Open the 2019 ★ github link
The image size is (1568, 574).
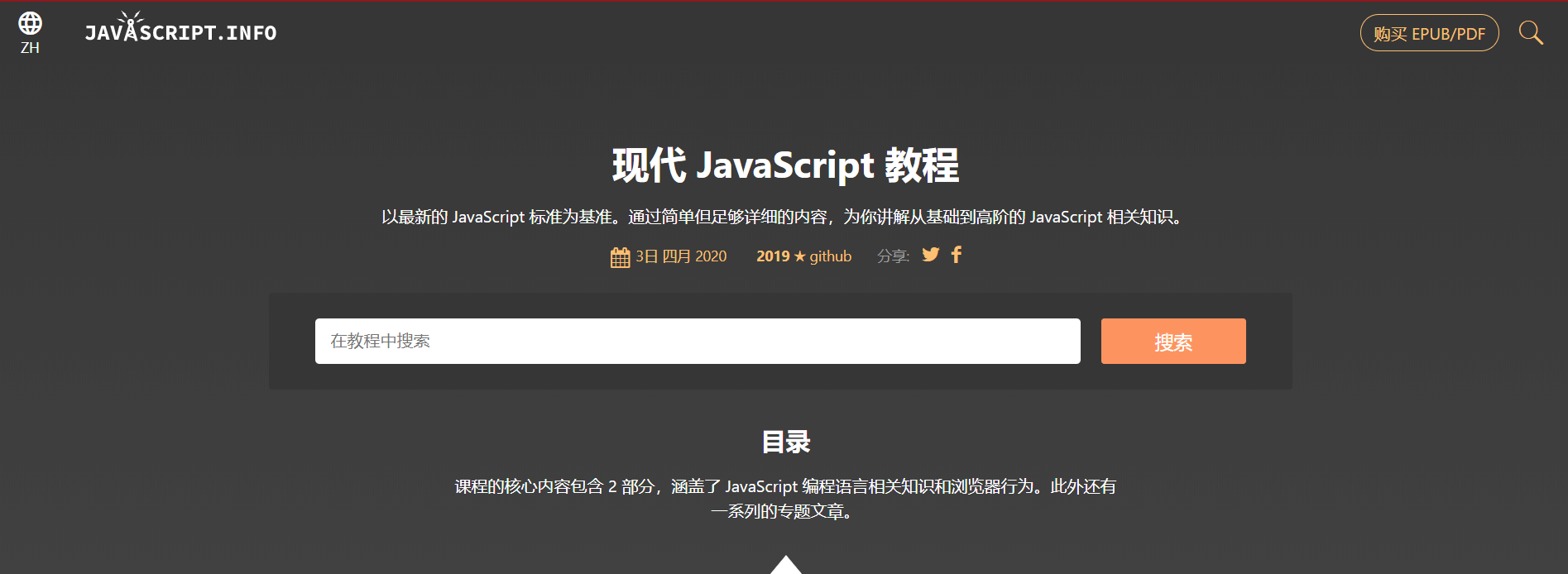(x=803, y=256)
